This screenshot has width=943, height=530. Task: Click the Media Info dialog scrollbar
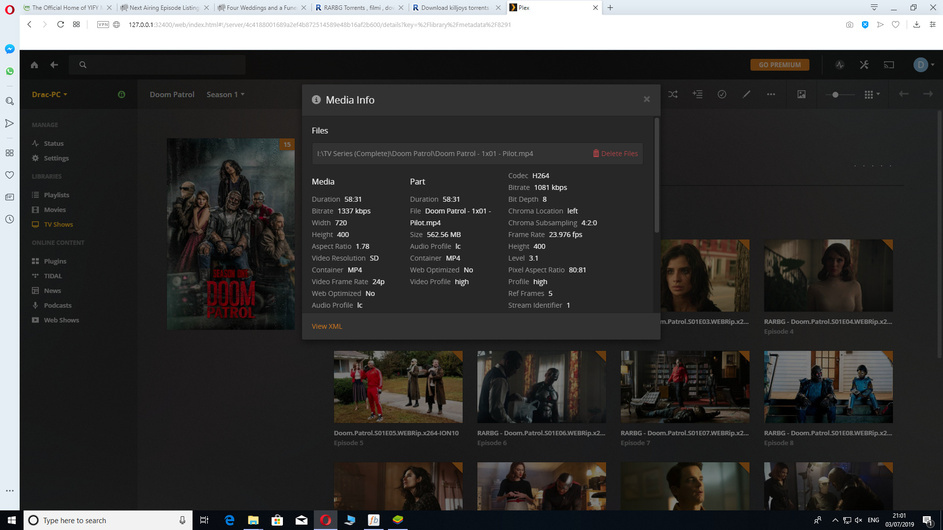pyautogui.click(x=656, y=174)
